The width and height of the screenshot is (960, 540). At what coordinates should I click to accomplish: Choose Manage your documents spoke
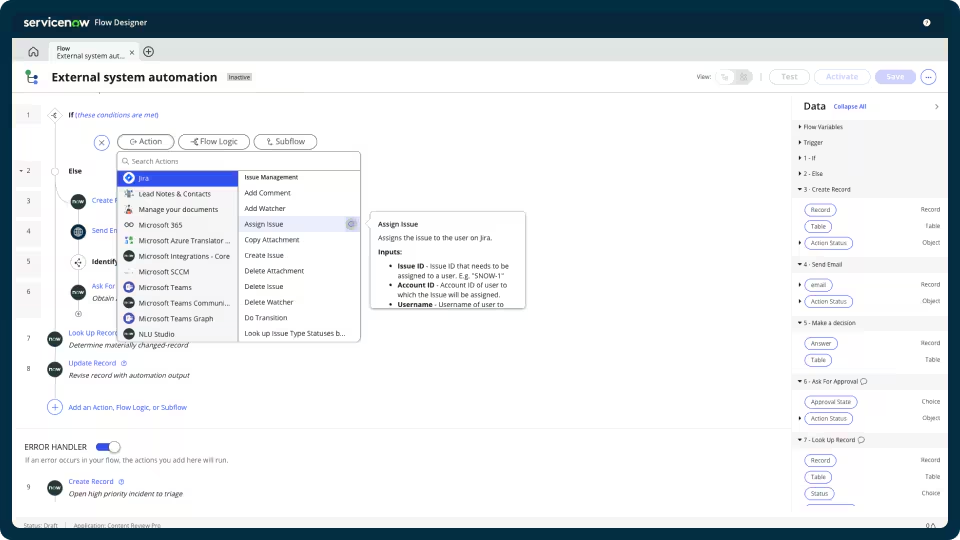point(177,209)
